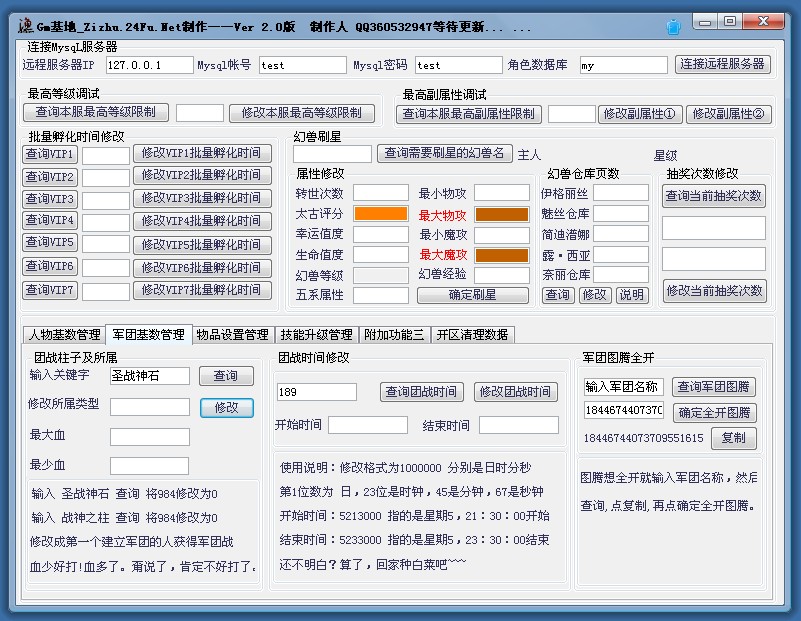Click 查询本服最高等级限制 button
The height and width of the screenshot is (621, 801).
(96, 113)
